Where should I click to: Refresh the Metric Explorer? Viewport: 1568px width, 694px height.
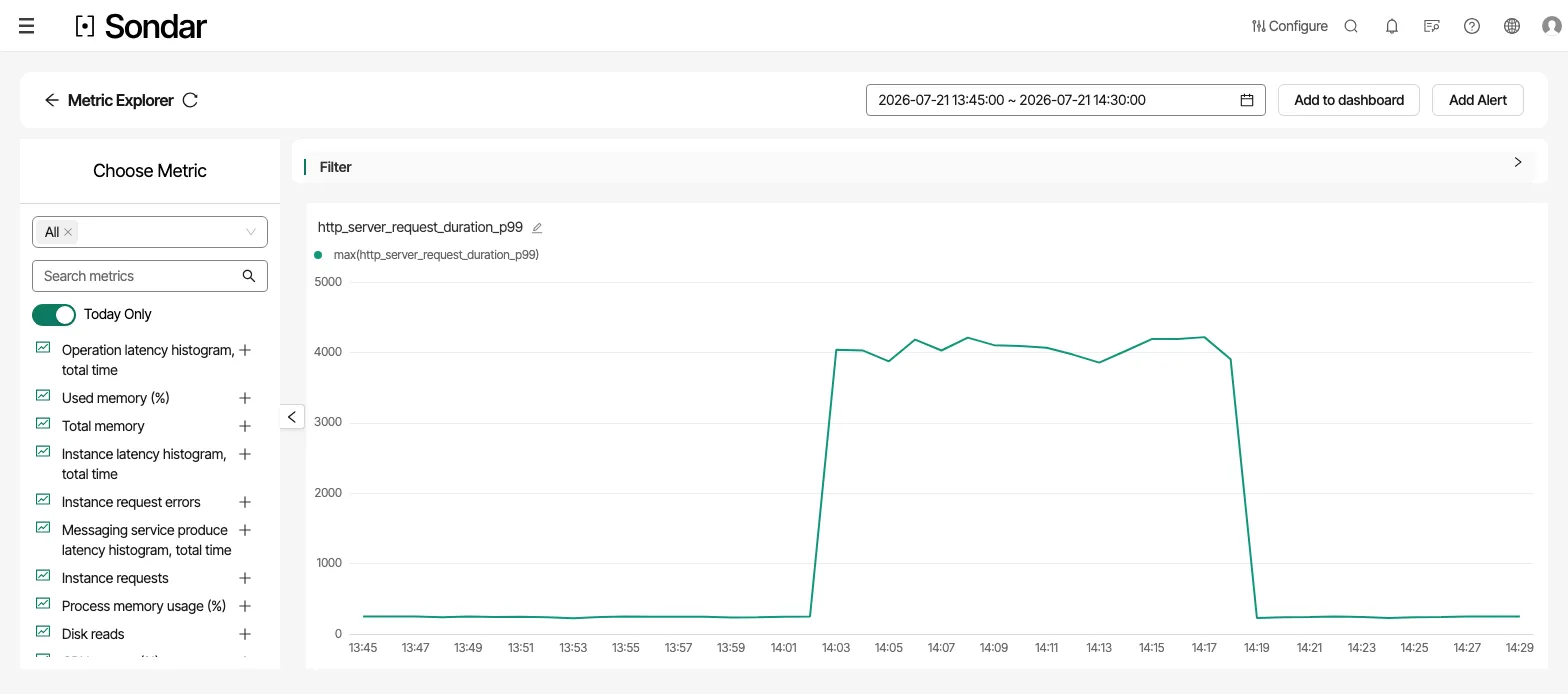point(190,100)
